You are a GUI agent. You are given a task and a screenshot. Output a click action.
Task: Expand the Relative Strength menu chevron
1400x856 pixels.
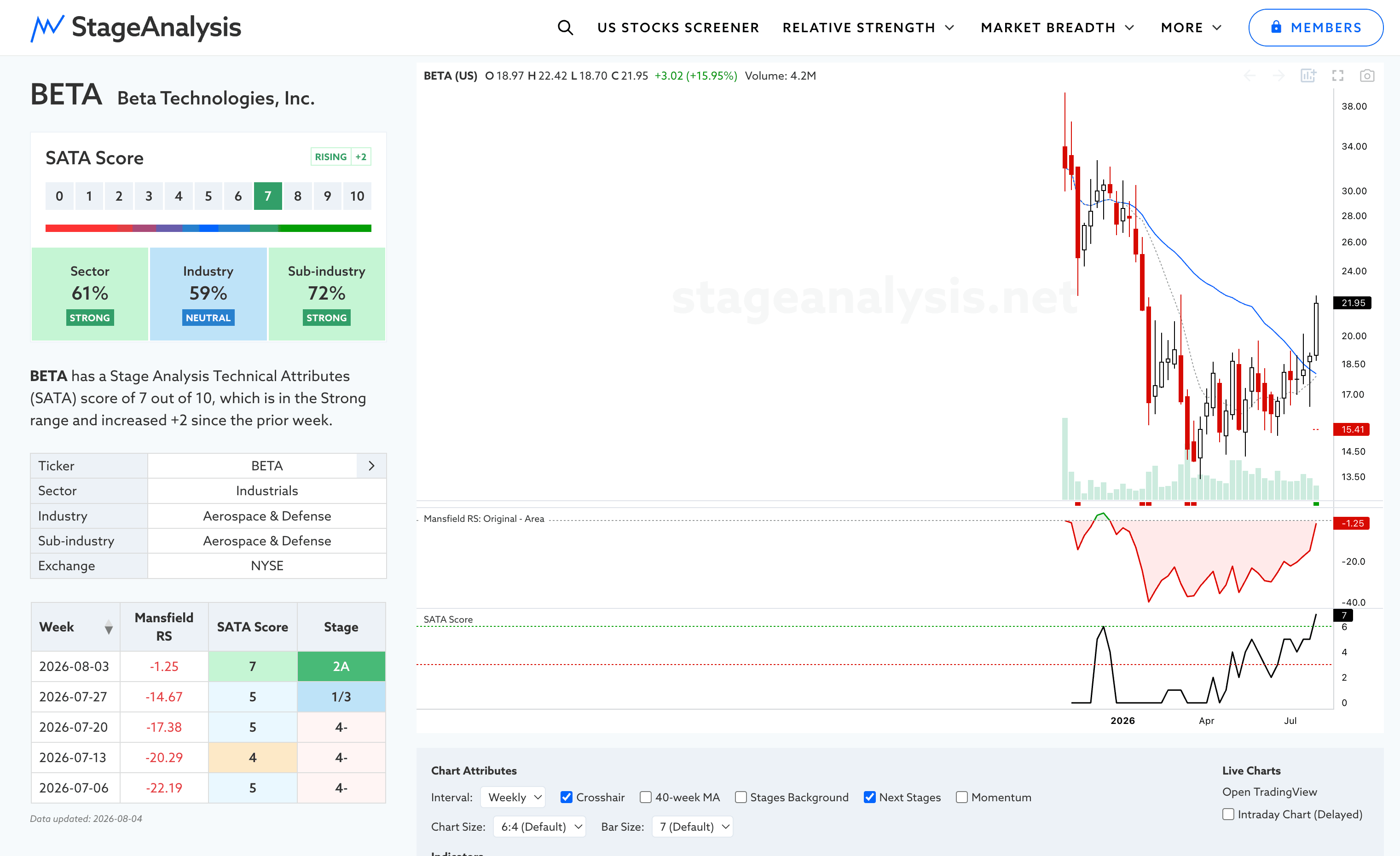(949, 28)
